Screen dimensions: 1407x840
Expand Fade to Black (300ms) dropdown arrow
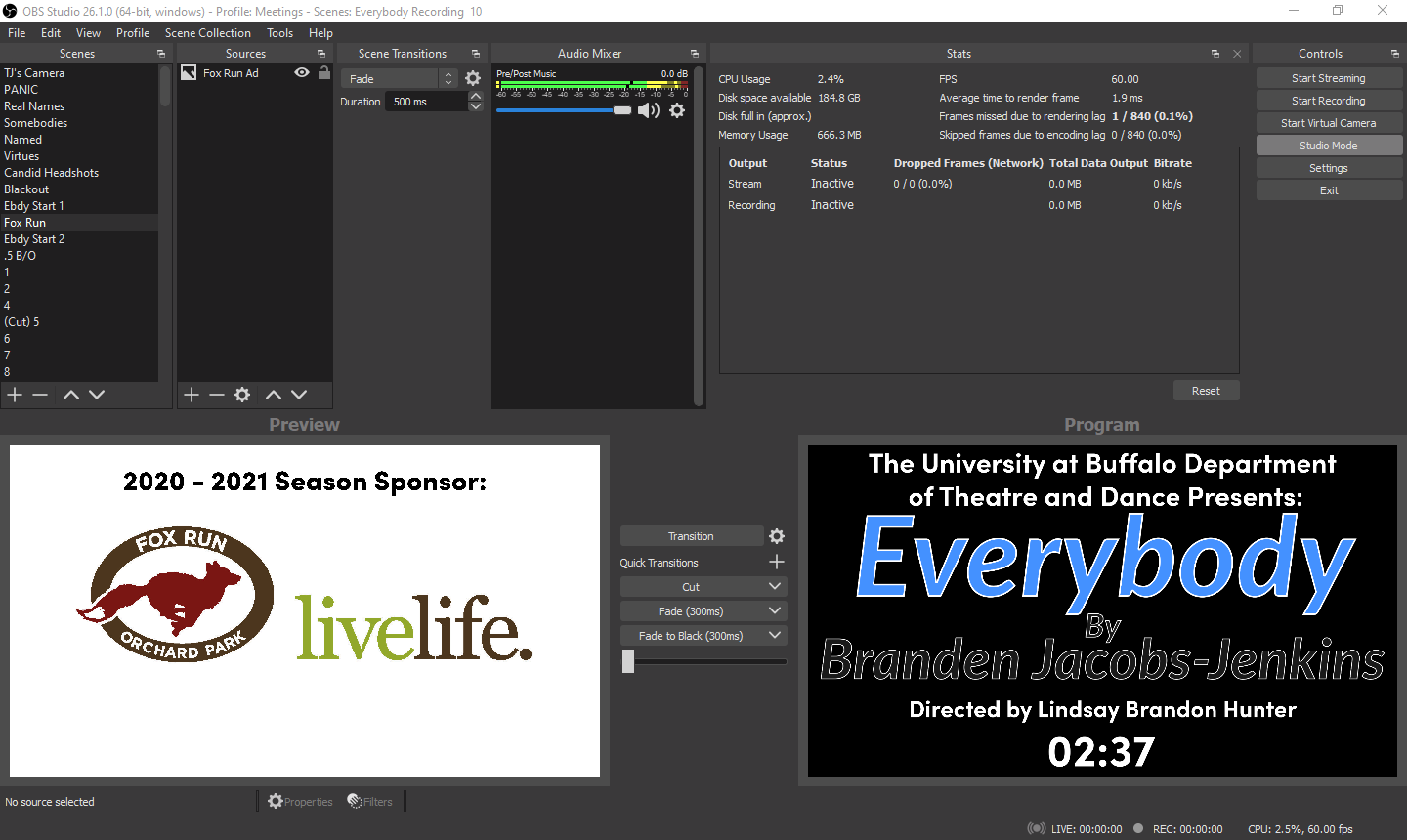pos(775,636)
